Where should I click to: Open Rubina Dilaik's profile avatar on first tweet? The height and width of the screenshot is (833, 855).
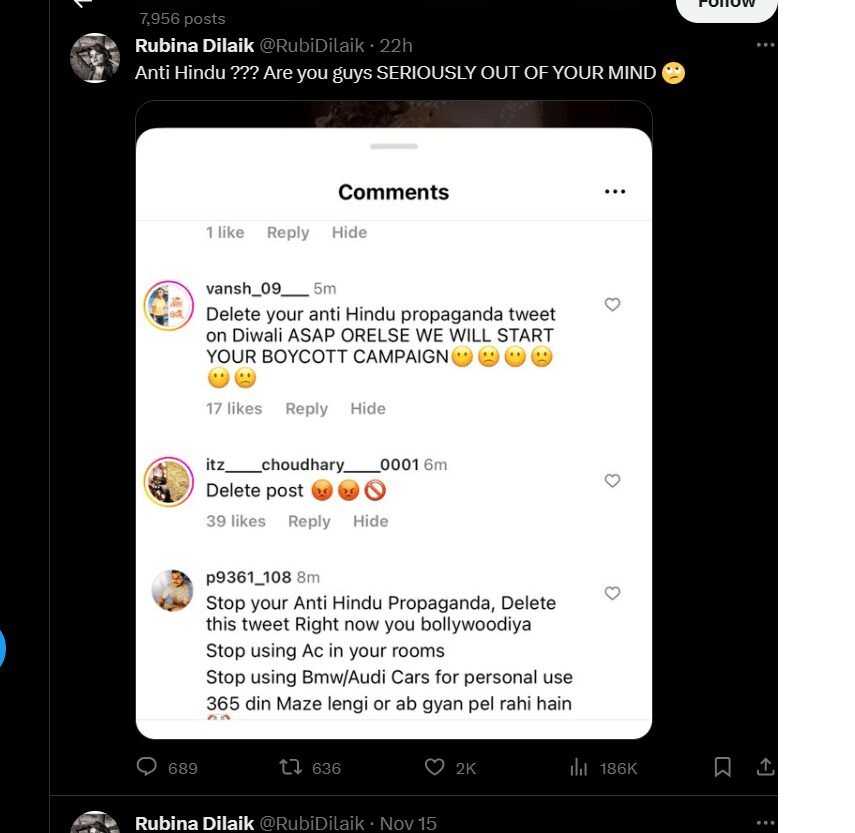pyautogui.click(x=95, y=58)
